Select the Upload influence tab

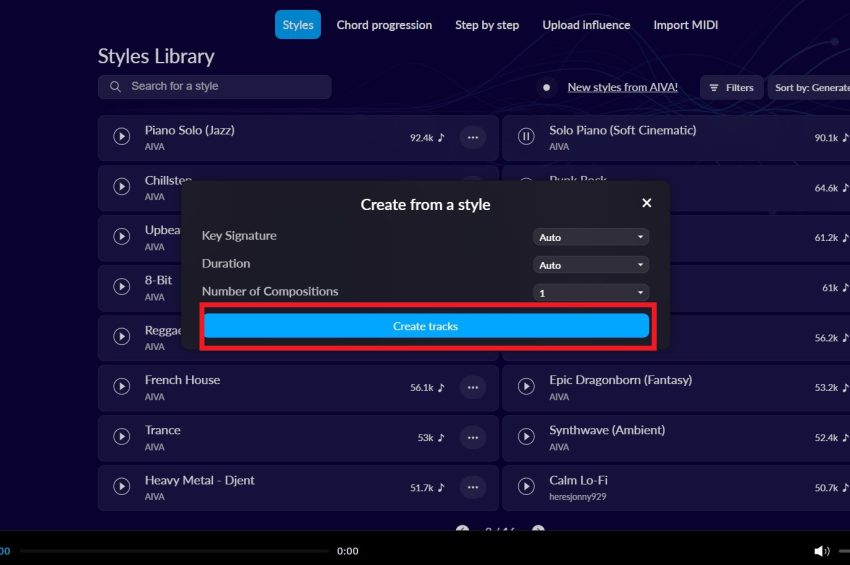[x=586, y=25]
